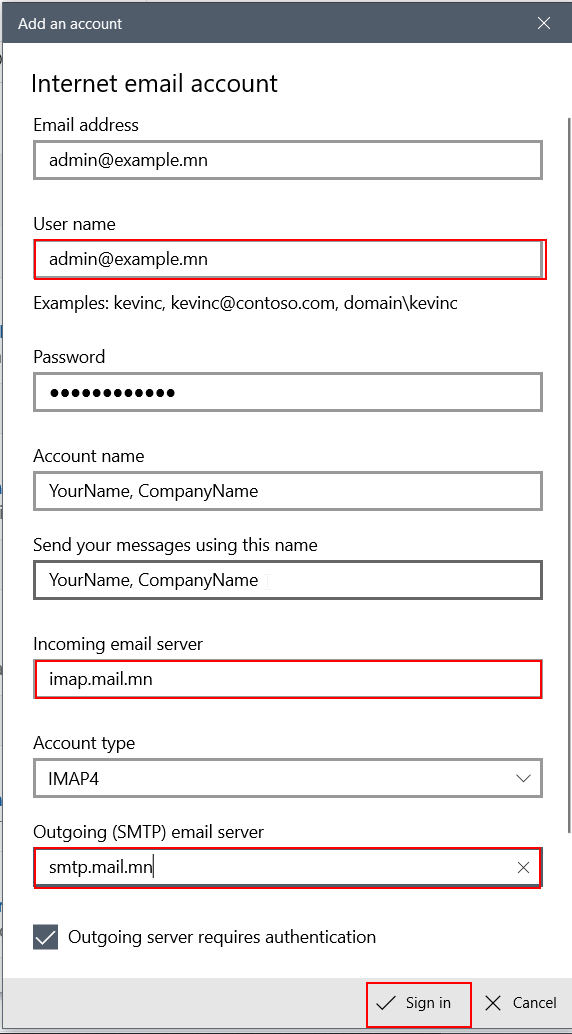Click the Cancel X icon
Screen dimensions: 572x1034
tap(492, 1003)
